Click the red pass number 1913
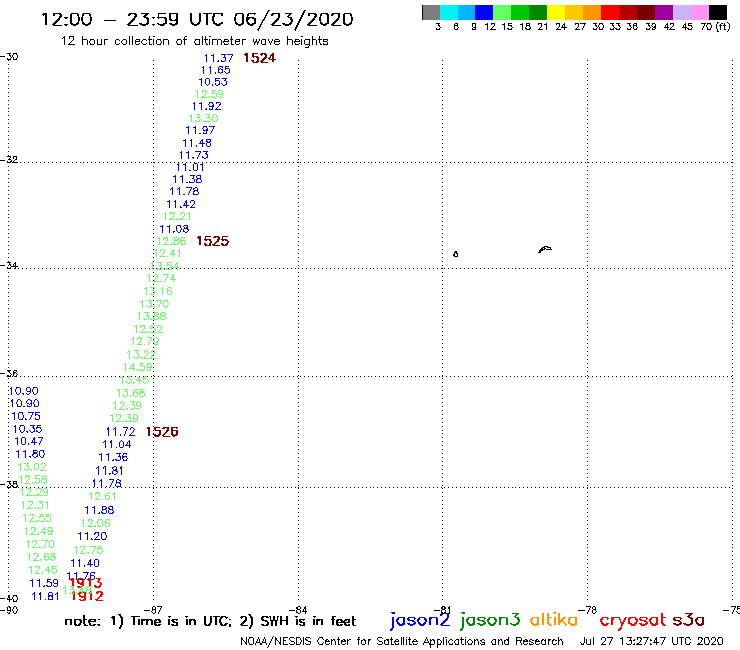 coord(85,583)
